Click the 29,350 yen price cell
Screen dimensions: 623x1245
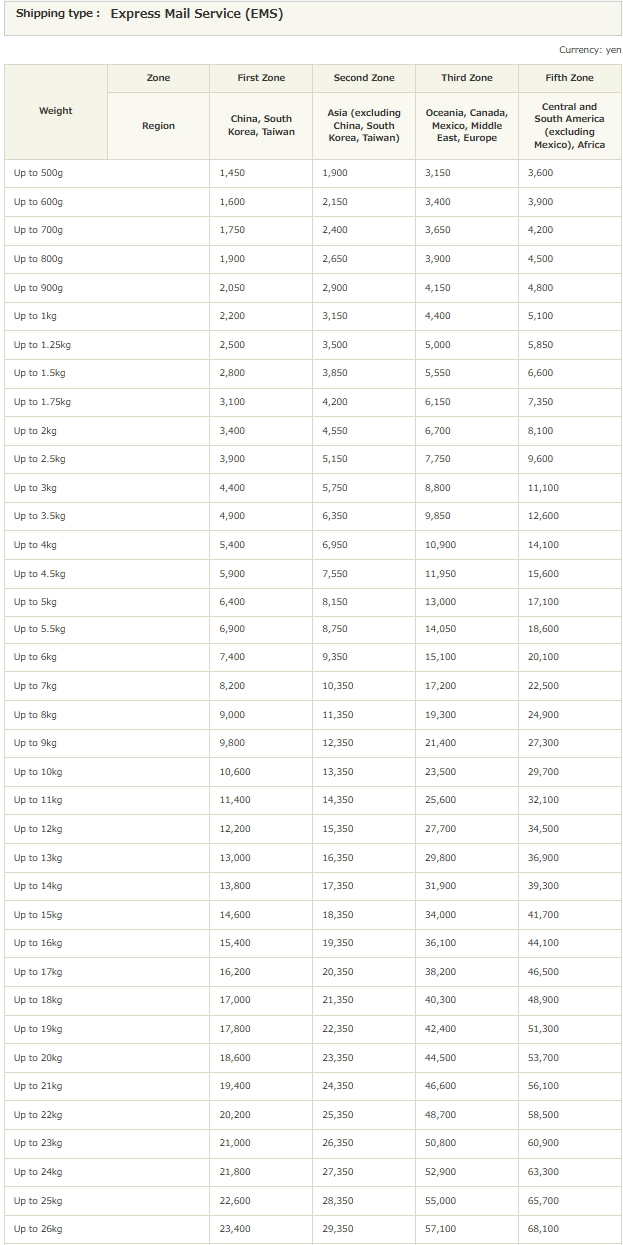tap(338, 1229)
